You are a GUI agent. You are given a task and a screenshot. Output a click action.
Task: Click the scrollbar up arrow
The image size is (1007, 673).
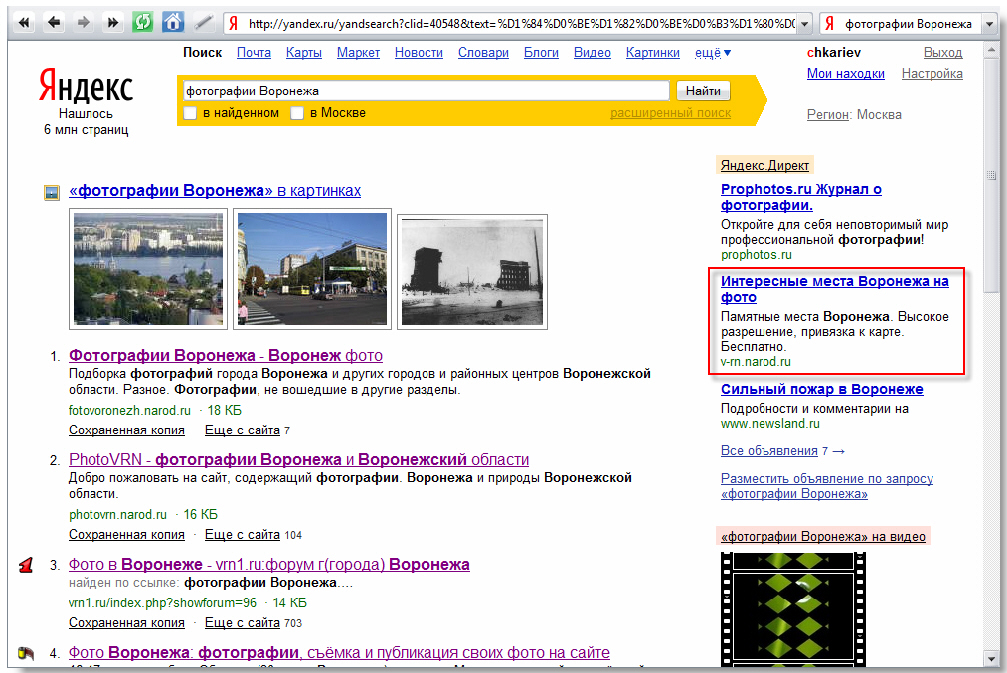[991, 50]
